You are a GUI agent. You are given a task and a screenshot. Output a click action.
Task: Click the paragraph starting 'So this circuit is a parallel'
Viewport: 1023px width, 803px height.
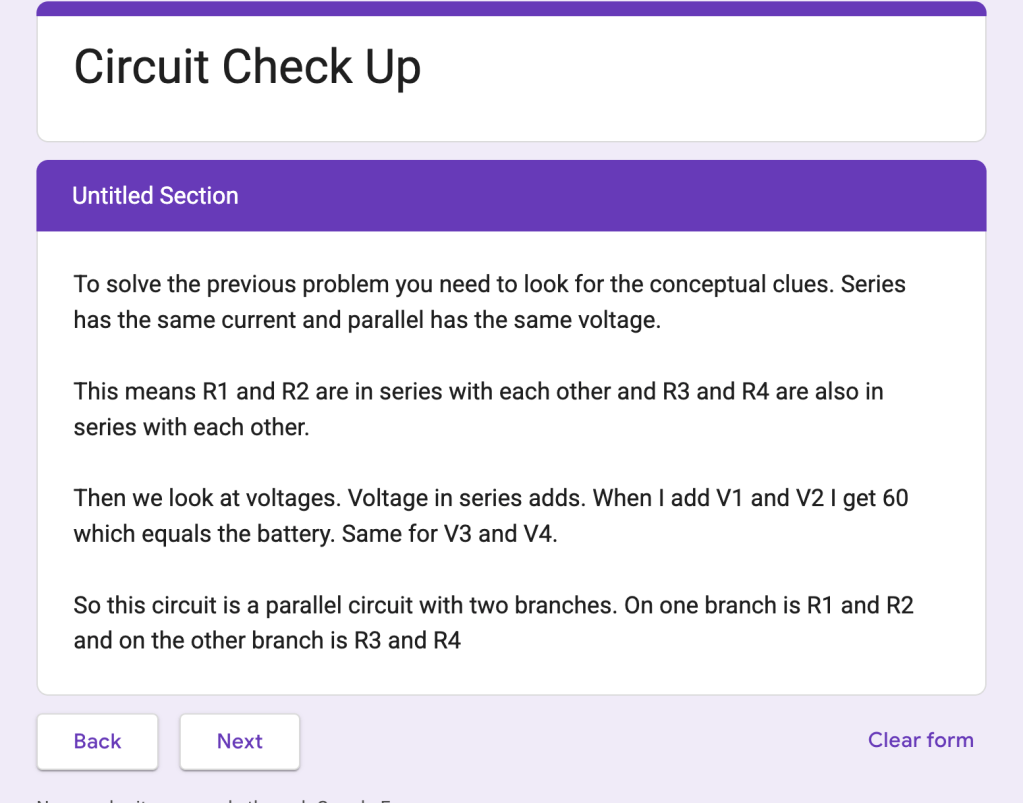point(493,622)
